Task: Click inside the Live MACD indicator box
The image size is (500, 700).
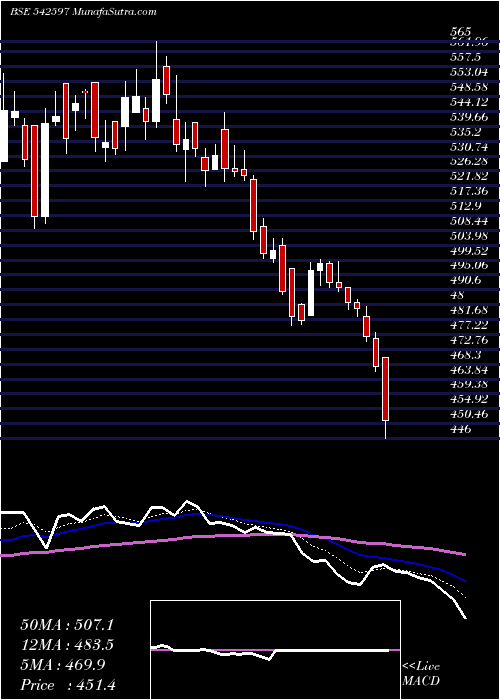Action: (x=275, y=650)
